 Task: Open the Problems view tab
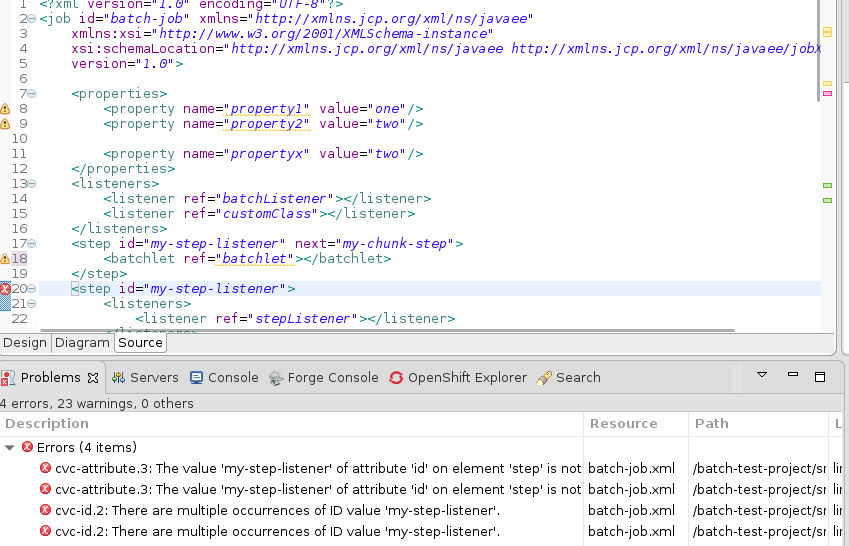pos(50,378)
